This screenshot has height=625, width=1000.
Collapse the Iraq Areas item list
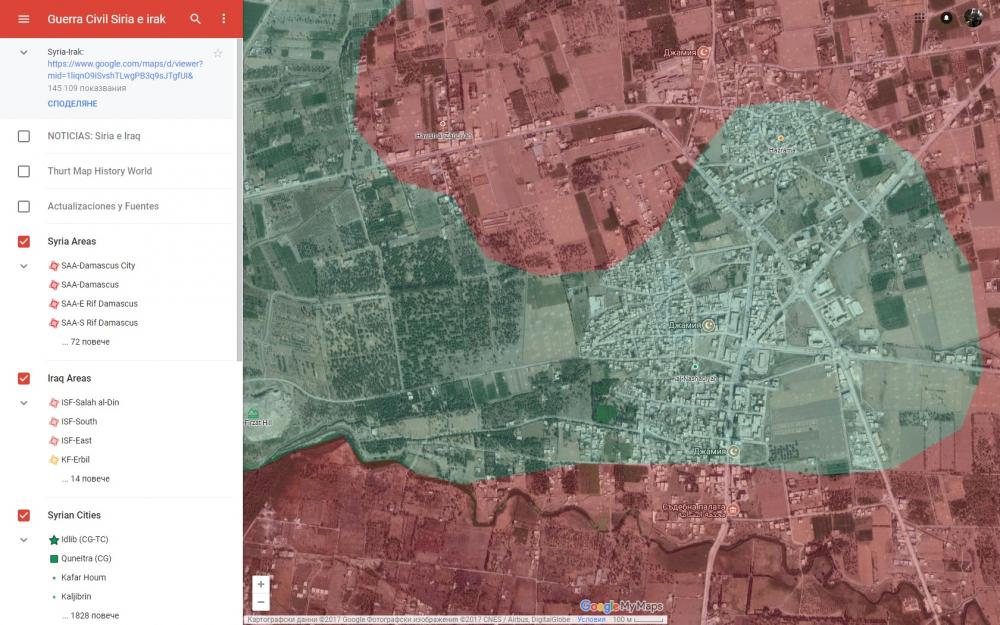point(24,403)
